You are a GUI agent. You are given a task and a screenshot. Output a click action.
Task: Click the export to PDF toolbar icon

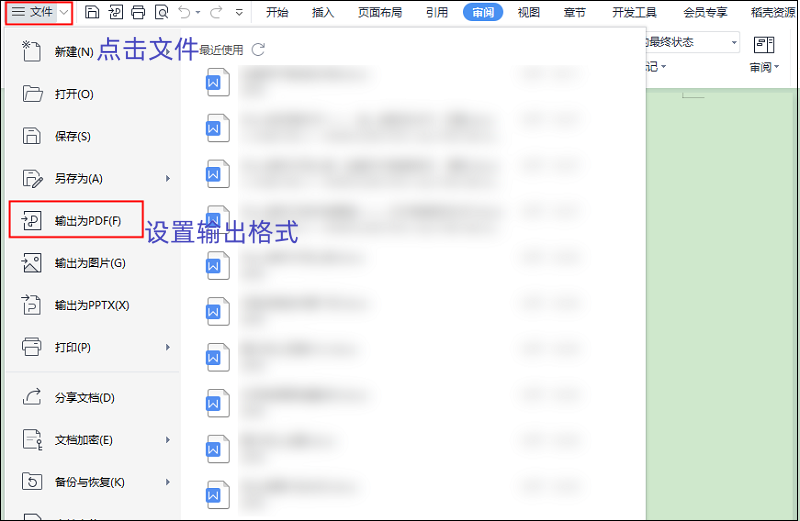[x=116, y=12]
